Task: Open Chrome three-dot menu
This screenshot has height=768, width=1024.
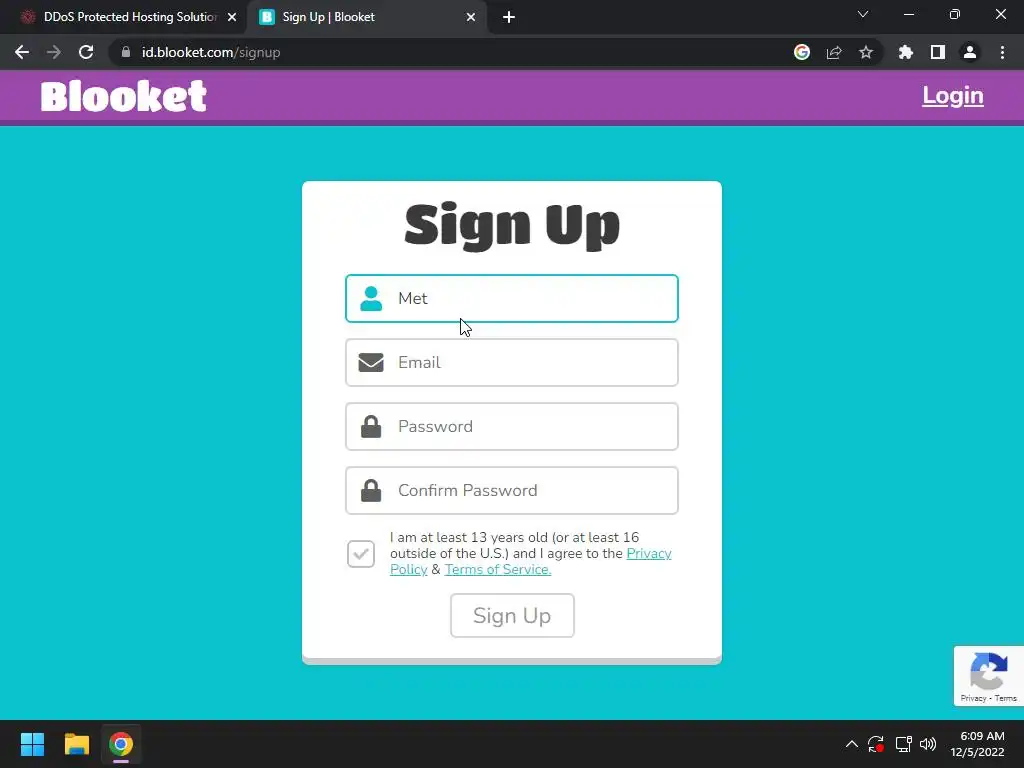Action: 1002,52
